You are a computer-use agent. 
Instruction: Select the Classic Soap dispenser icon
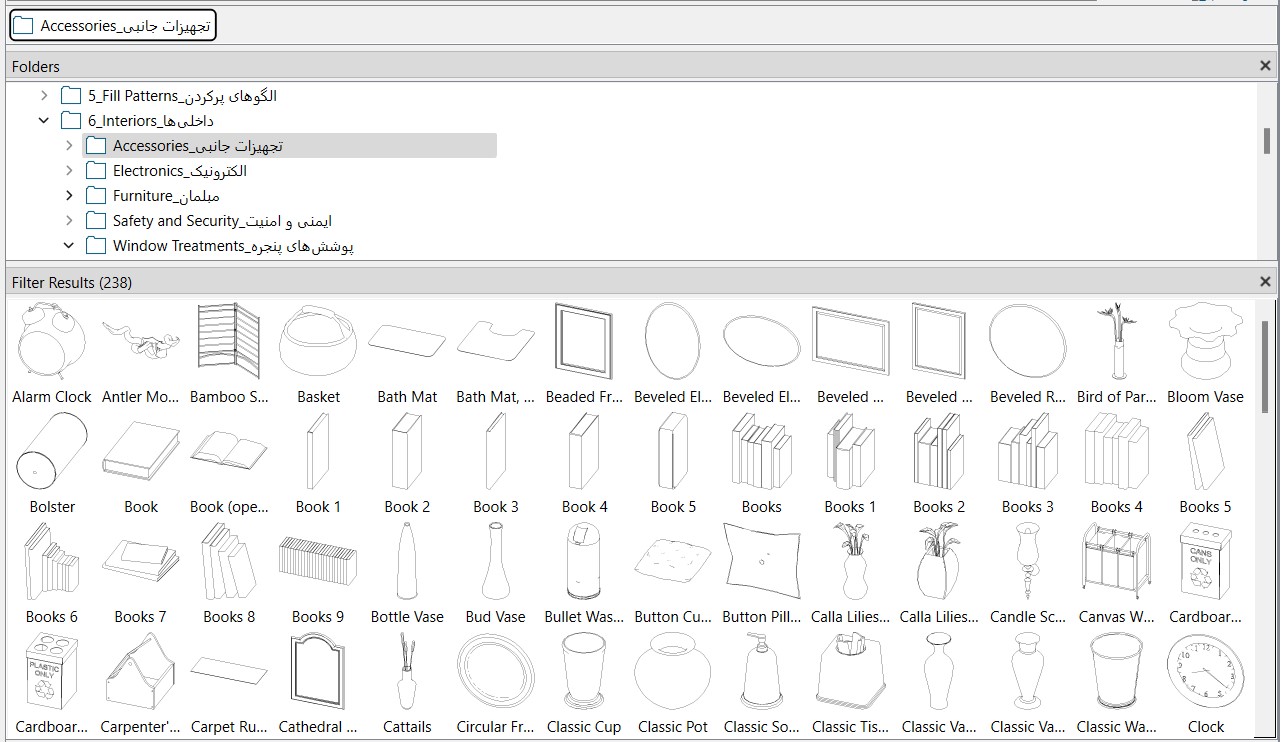point(761,671)
